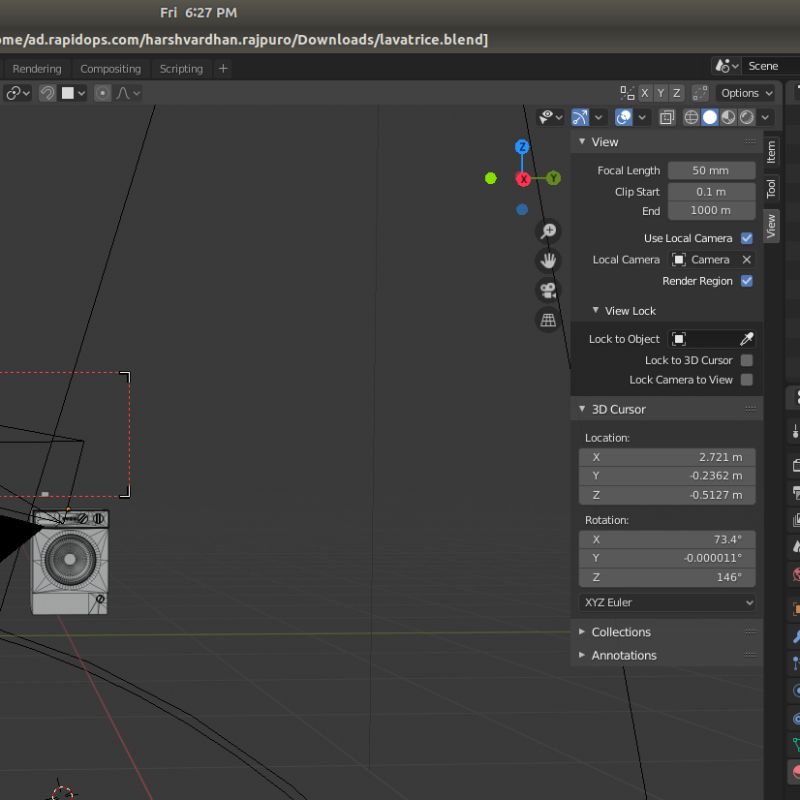This screenshot has height=800, width=800.
Task: Toggle proportional editing button
Action: (x=103, y=93)
